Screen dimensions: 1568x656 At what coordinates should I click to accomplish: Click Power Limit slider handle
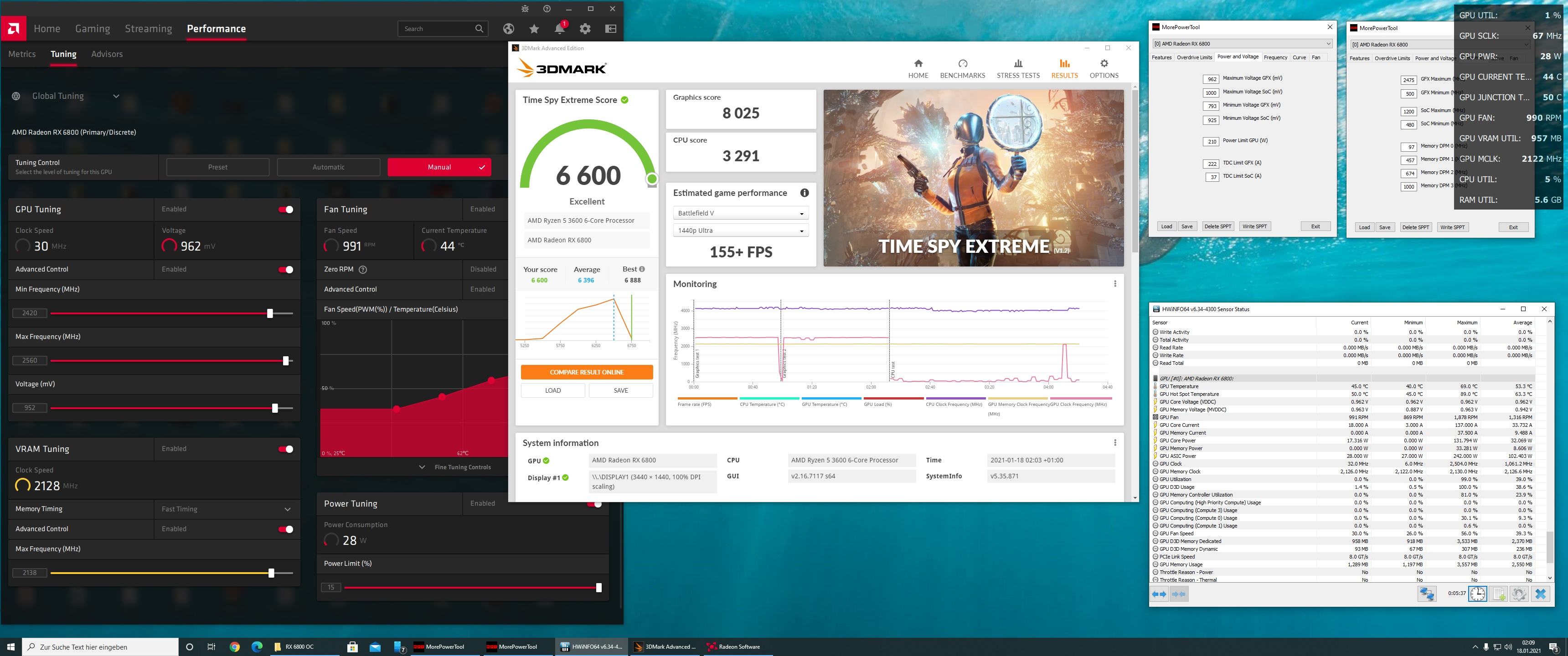pyautogui.click(x=598, y=588)
